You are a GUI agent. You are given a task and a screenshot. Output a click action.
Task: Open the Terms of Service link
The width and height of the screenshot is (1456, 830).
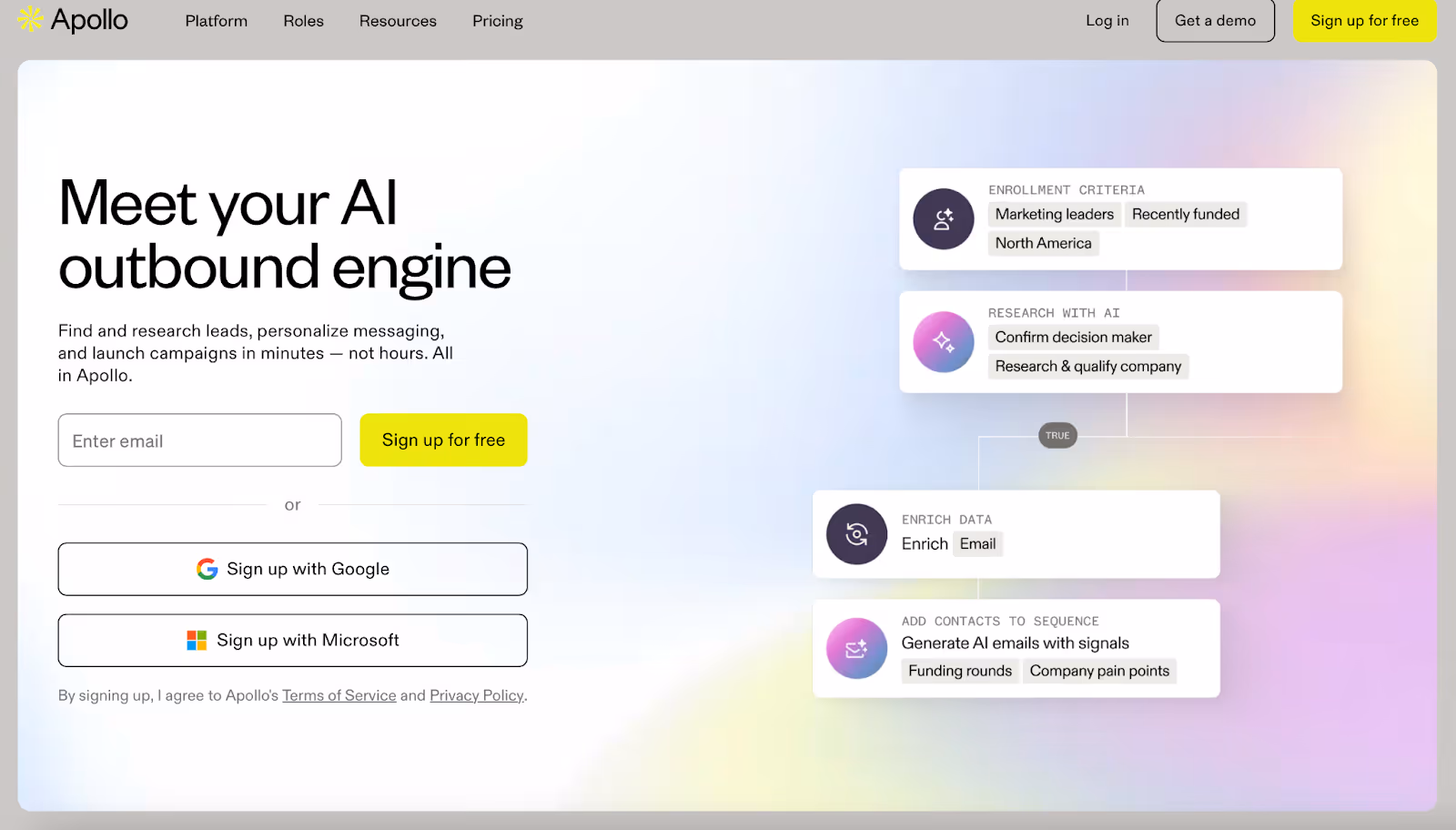[x=339, y=694]
